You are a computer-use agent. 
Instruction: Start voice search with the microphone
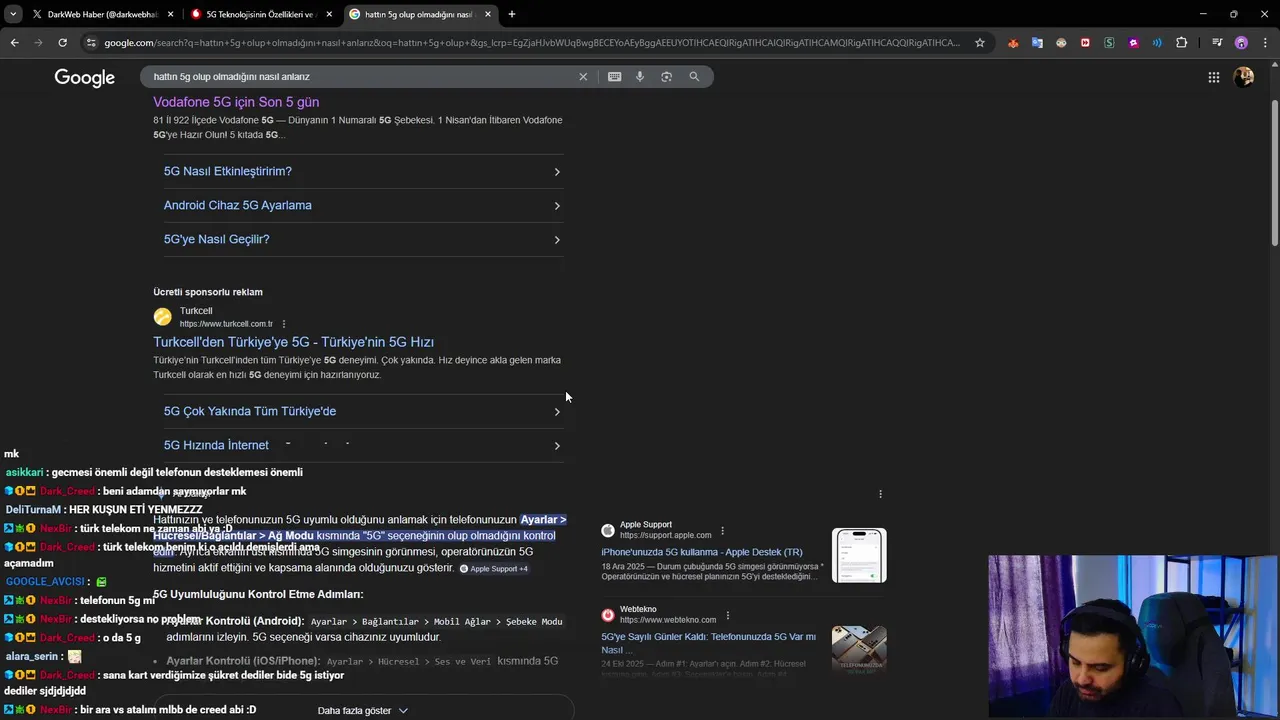pos(640,76)
